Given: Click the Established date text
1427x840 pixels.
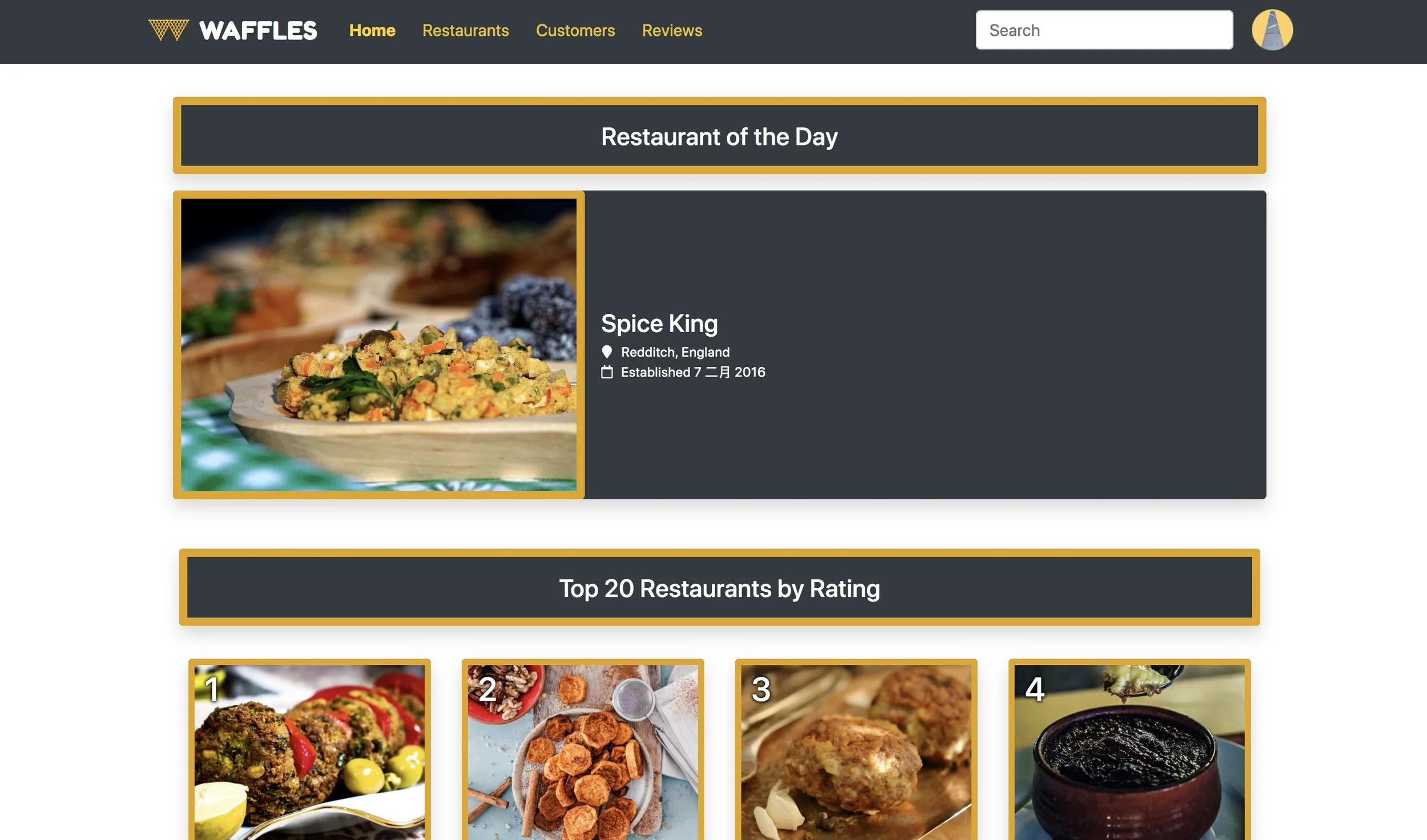Looking at the screenshot, I should 693,372.
